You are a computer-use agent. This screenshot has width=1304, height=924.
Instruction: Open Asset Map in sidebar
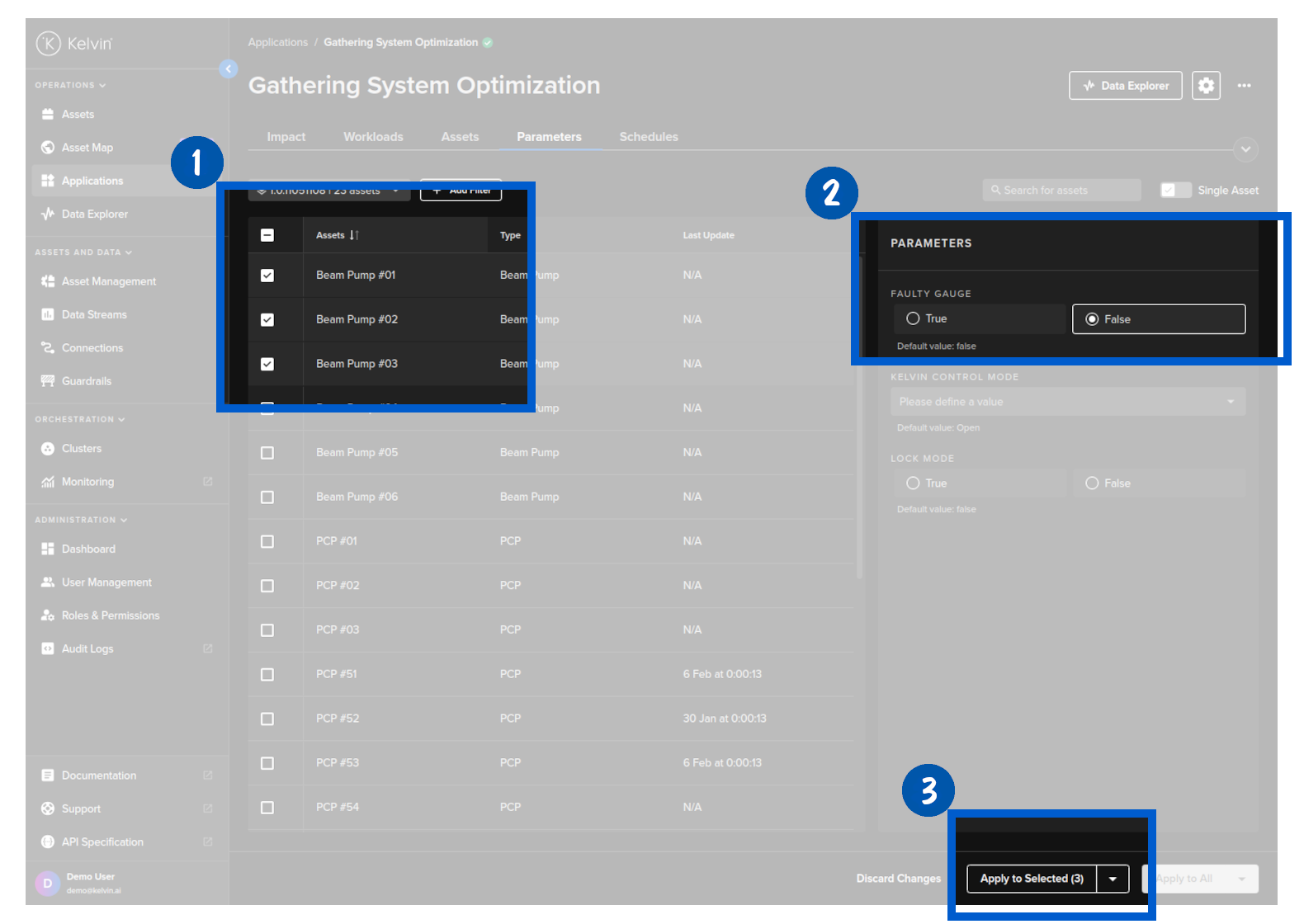coord(87,148)
